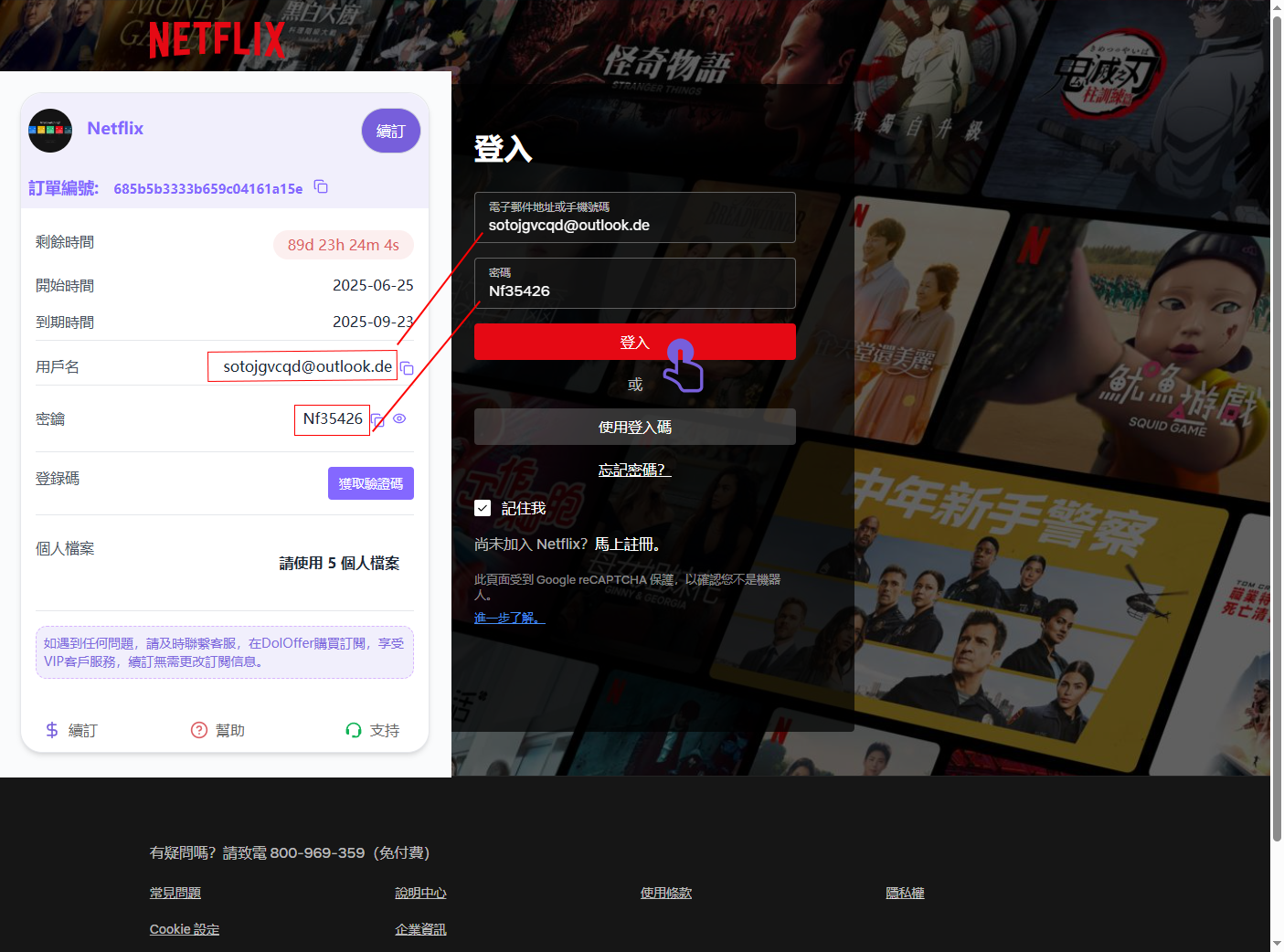Screen dimensions: 1284x952
Task: Click the start date 2025-06-25
Action: click(373, 285)
